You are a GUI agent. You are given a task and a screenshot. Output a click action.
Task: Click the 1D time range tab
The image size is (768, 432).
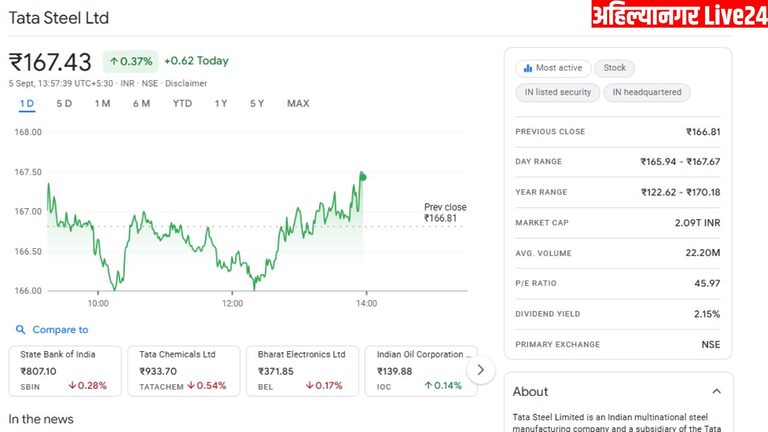pyautogui.click(x=26, y=104)
